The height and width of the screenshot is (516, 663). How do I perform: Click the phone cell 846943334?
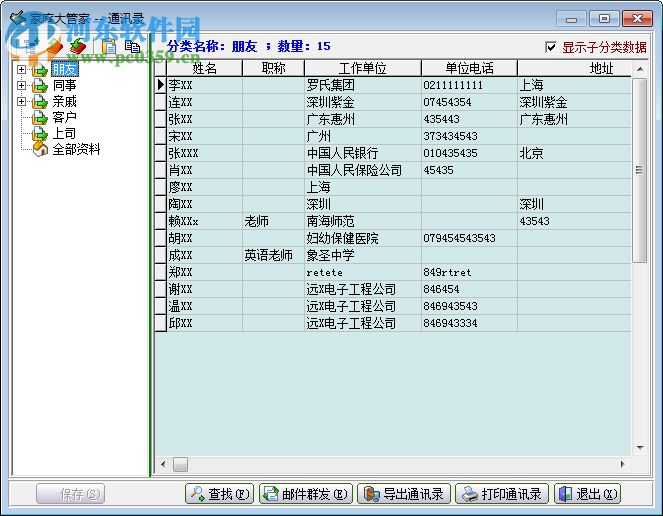point(469,323)
